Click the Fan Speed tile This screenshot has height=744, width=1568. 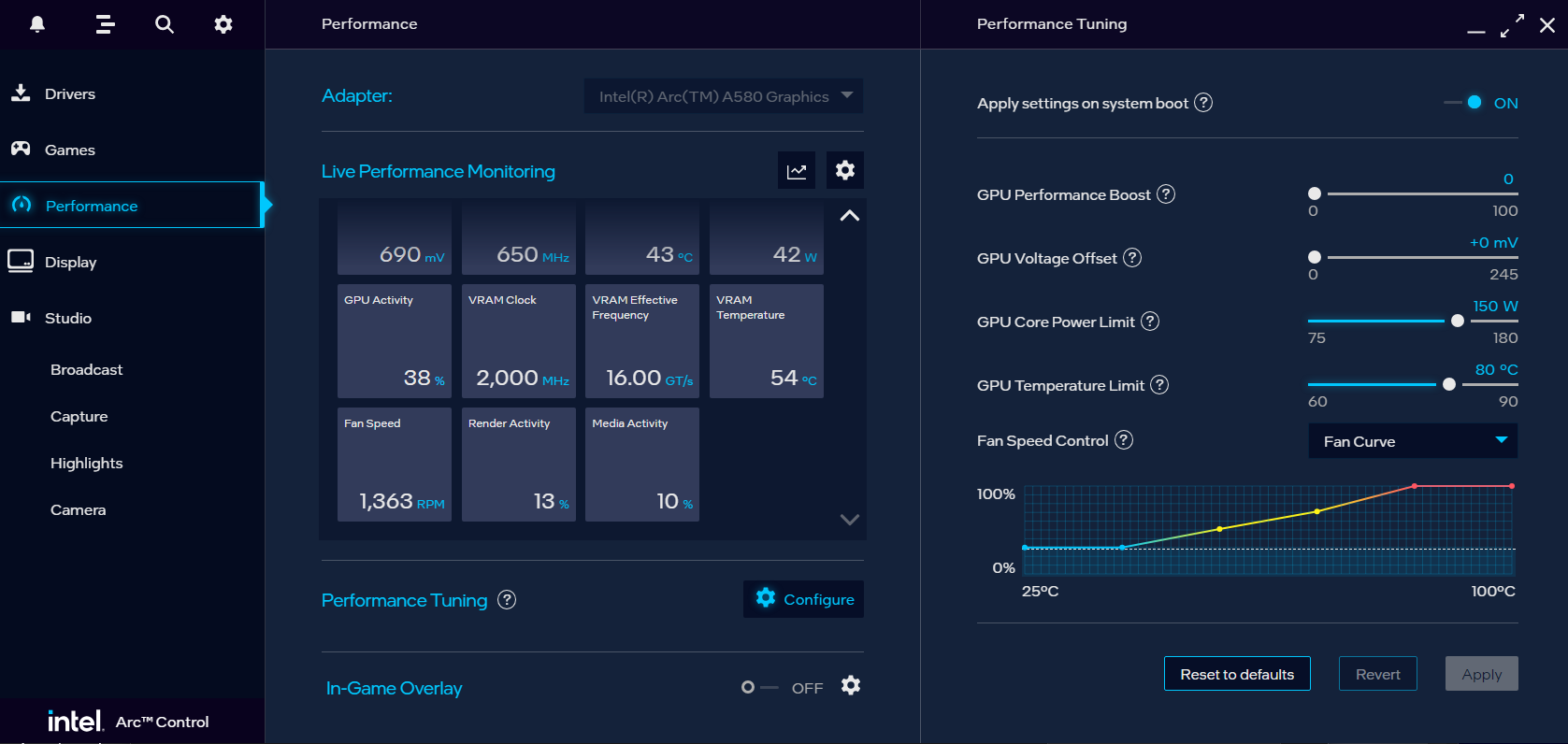point(395,465)
